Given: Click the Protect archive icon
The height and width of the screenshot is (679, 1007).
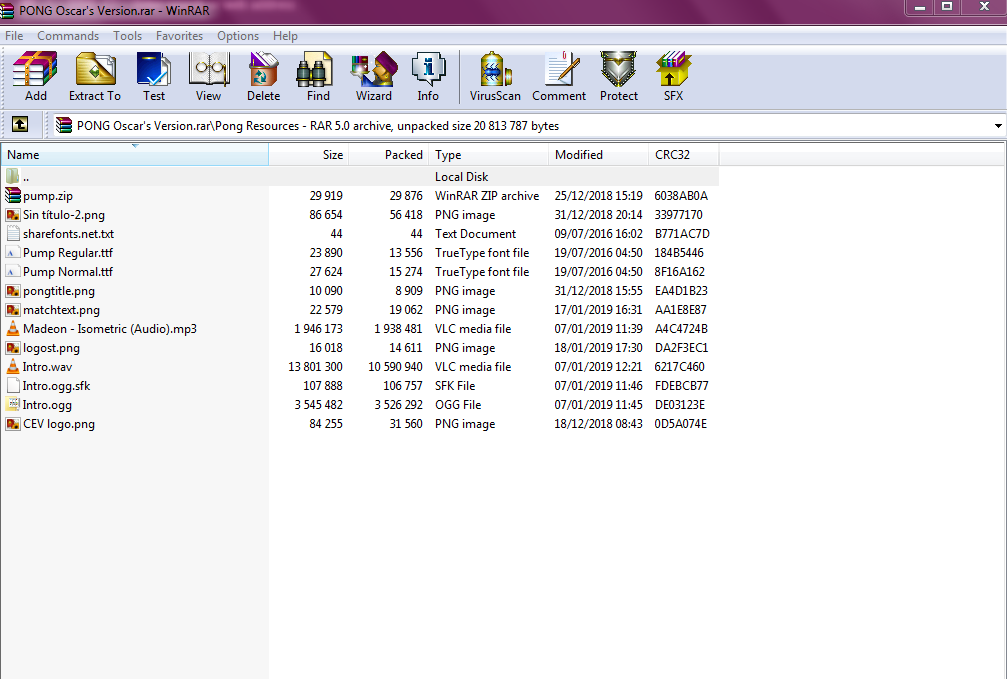Looking at the screenshot, I should pyautogui.click(x=618, y=69).
